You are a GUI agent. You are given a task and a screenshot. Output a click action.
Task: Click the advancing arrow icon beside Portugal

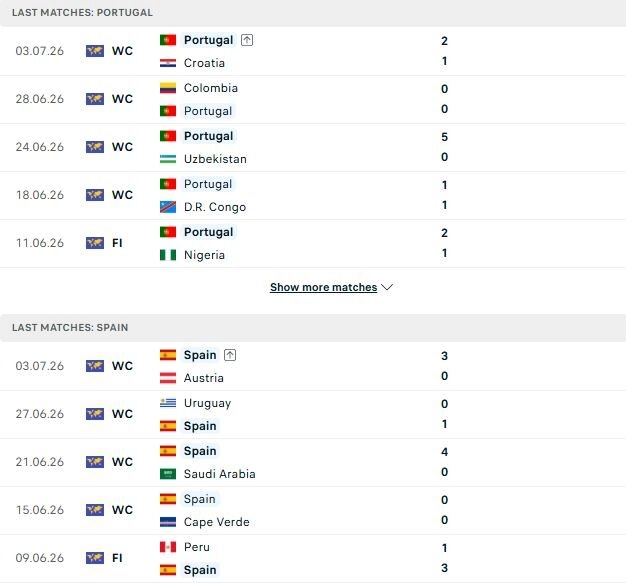(x=247, y=40)
